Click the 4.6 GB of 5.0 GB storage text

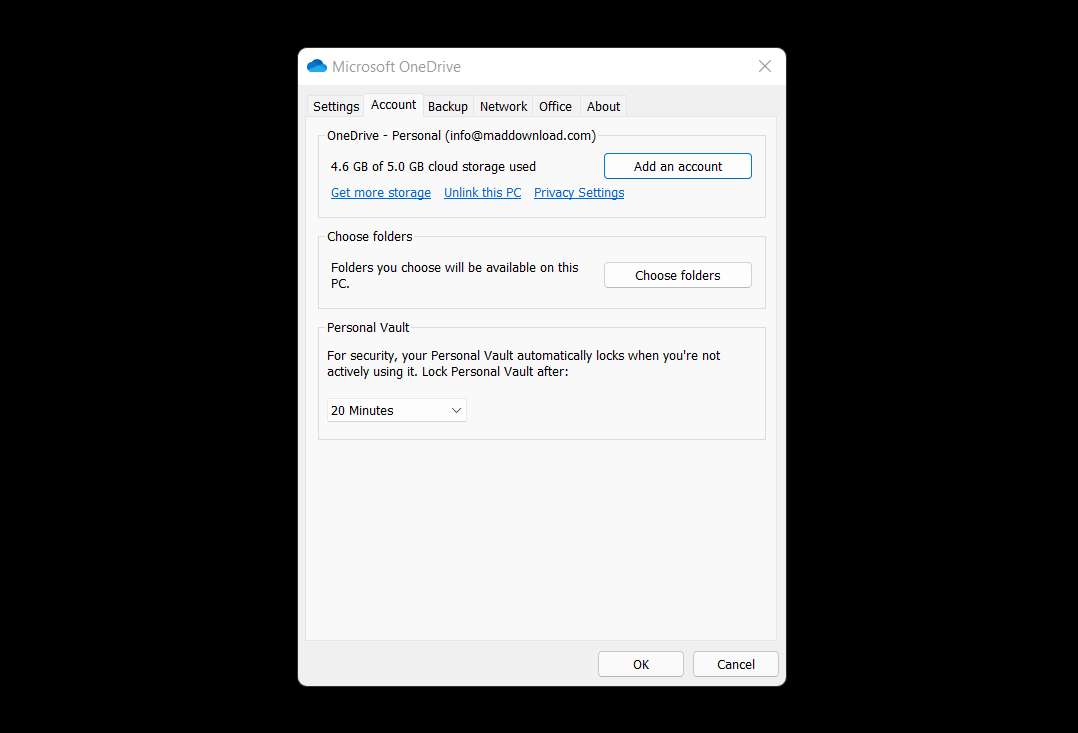(433, 167)
